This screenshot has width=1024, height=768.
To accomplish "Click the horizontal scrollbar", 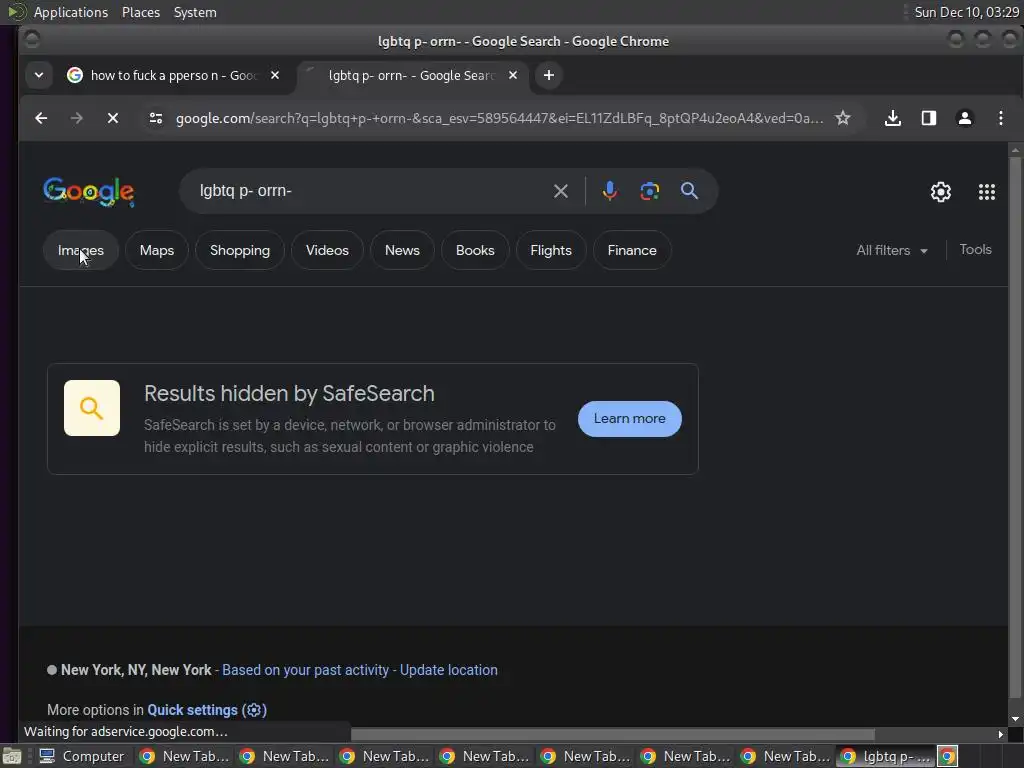I will pyautogui.click(x=613, y=735).
